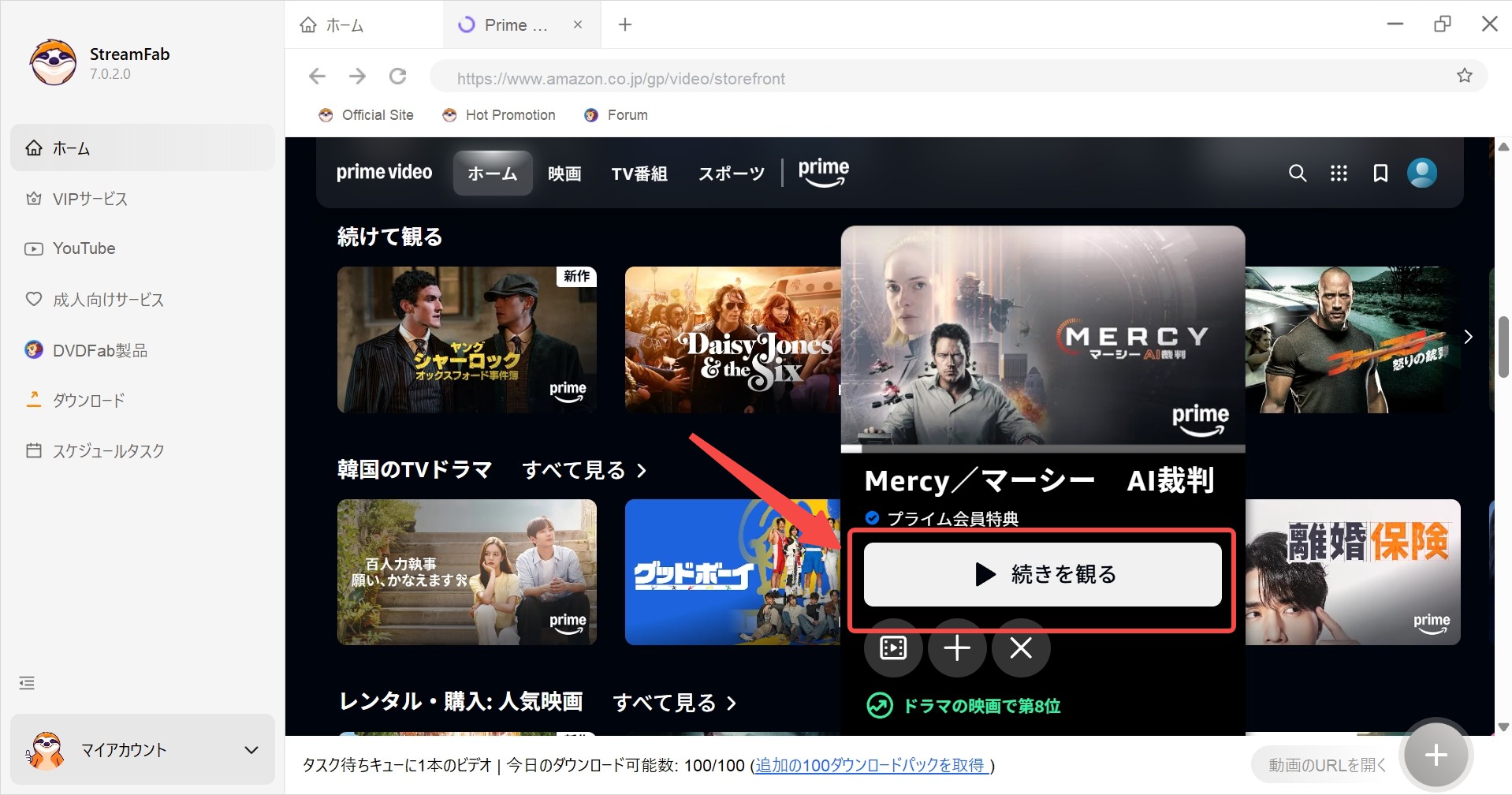Open the グッドボーイ thumbnail
The image size is (1512, 795).
[733, 573]
